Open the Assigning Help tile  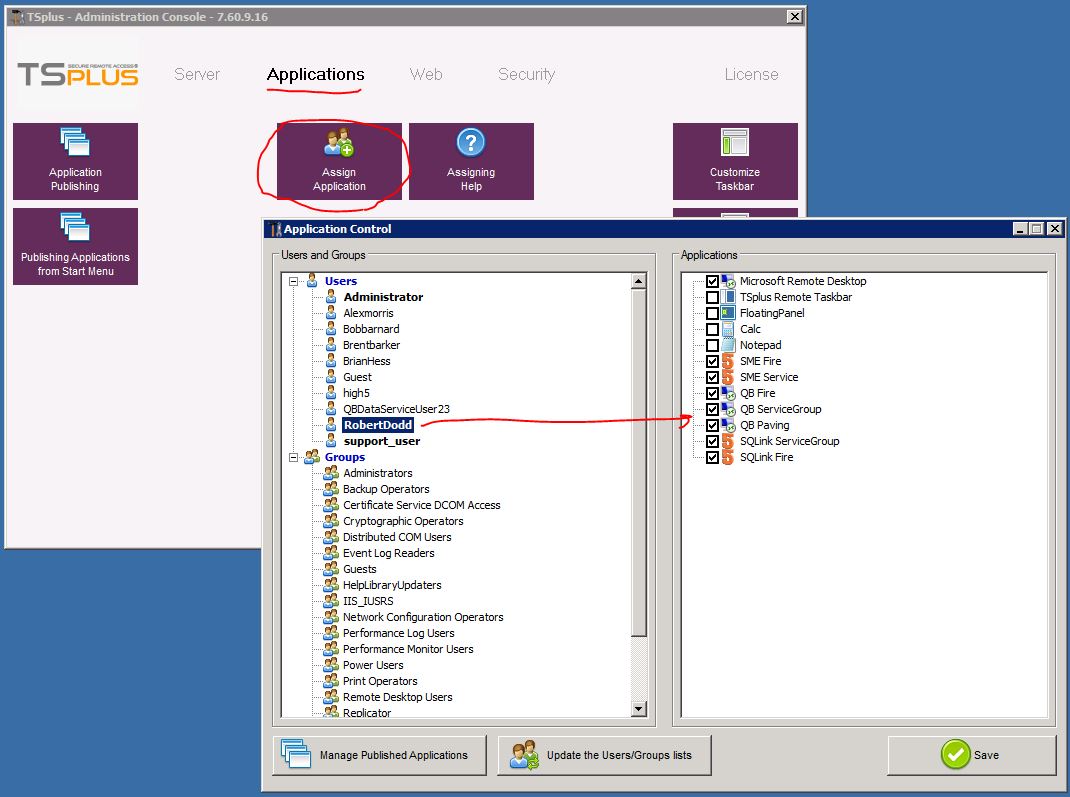(471, 161)
